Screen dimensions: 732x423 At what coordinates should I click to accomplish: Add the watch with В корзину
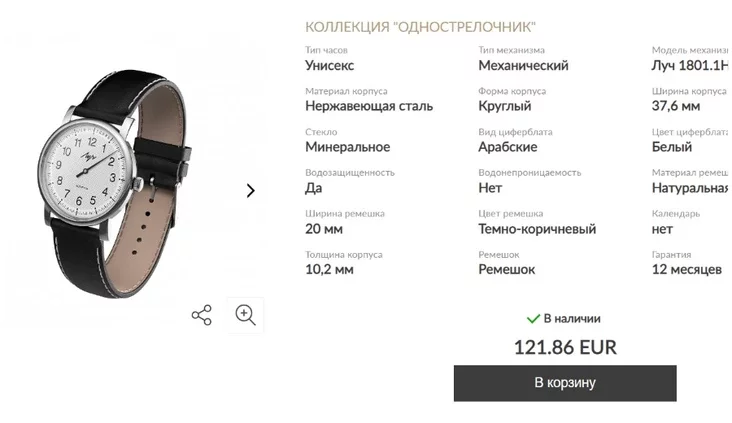point(565,383)
